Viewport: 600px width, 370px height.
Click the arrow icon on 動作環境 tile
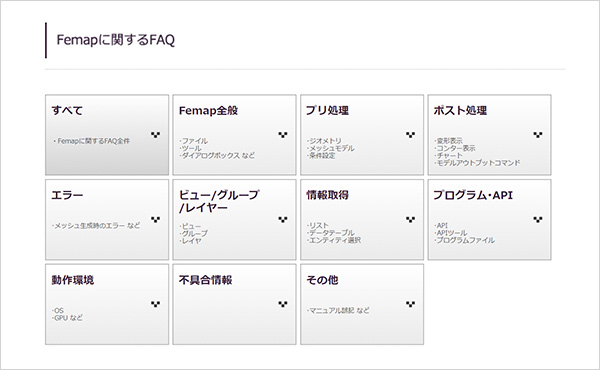(x=155, y=304)
